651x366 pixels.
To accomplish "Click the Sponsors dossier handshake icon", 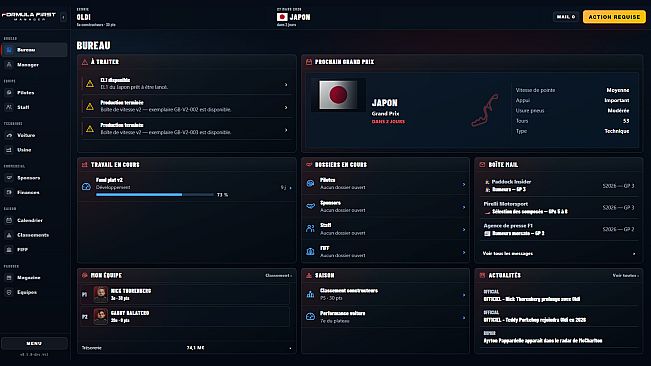I will [x=310, y=206].
